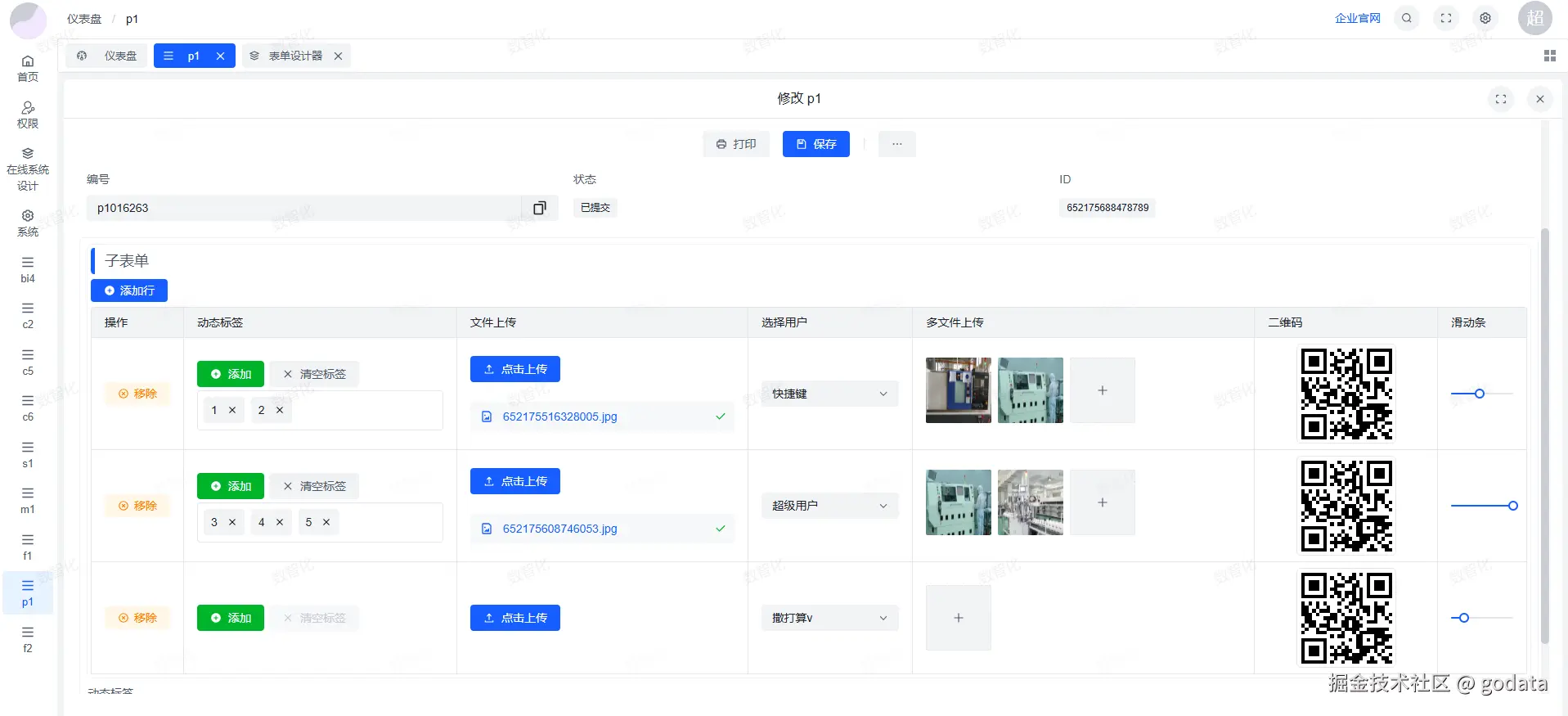Close the 修改 p1 dialog
This screenshot has width=1568, height=716.
[x=1540, y=99]
